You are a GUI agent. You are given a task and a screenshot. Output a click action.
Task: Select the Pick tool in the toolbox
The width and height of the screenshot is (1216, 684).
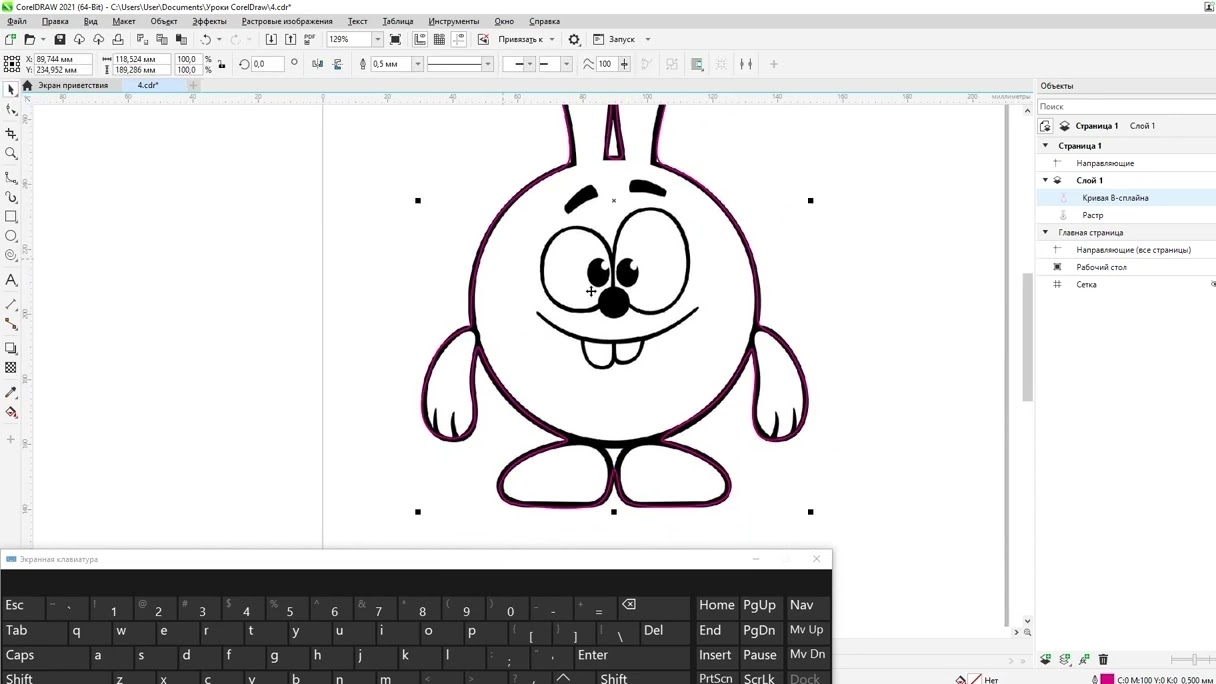[11, 90]
